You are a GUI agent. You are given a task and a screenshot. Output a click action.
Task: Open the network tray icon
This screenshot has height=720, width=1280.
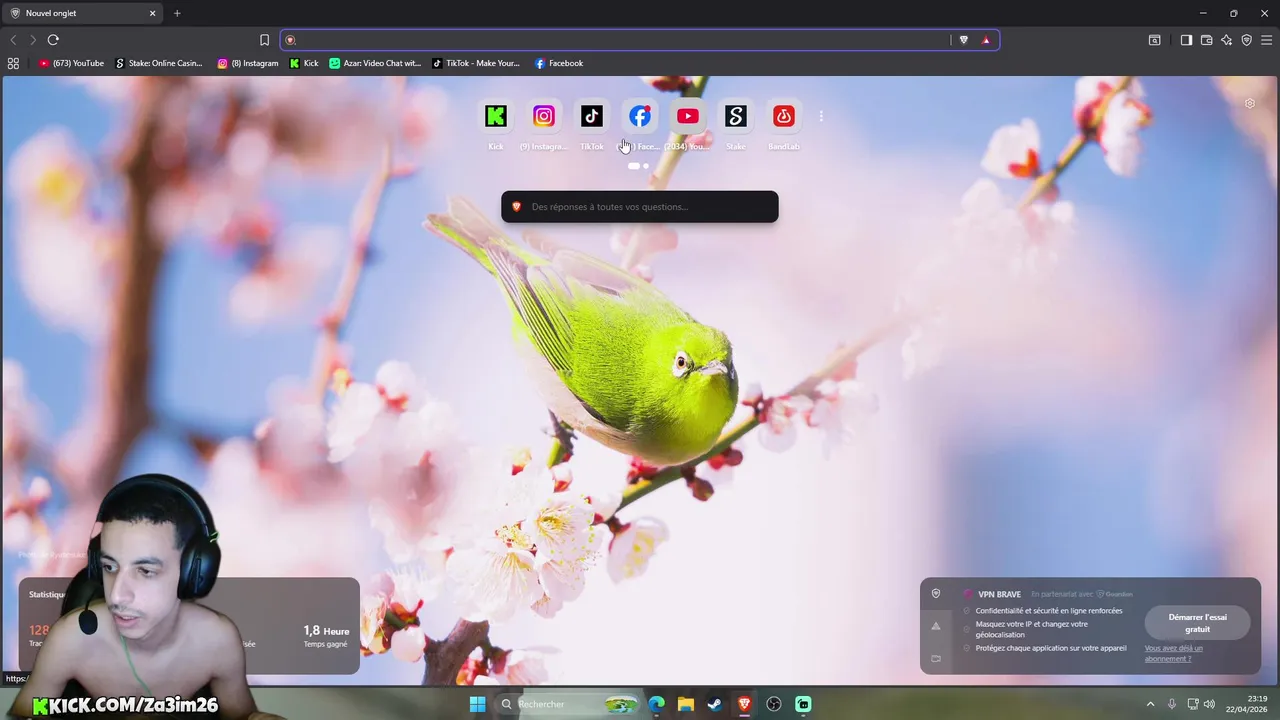[1192, 704]
